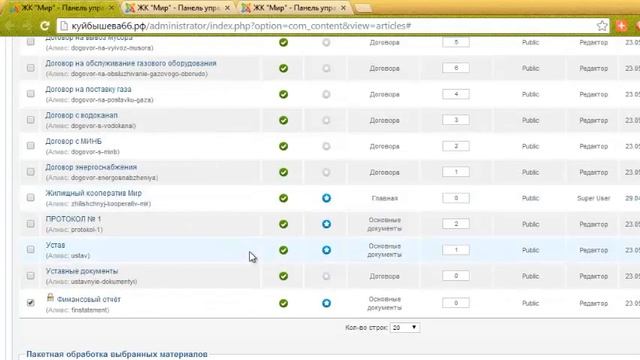This screenshot has height=360, width=640.
Task: Toggle featured star for Договор с водоканал
Action: pos(326,120)
